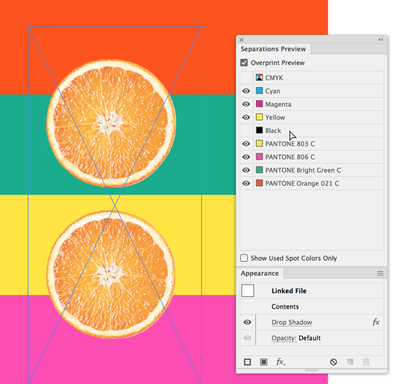
Task: Hide the Yellow separation eye icon
Action: pyautogui.click(x=246, y=117)
